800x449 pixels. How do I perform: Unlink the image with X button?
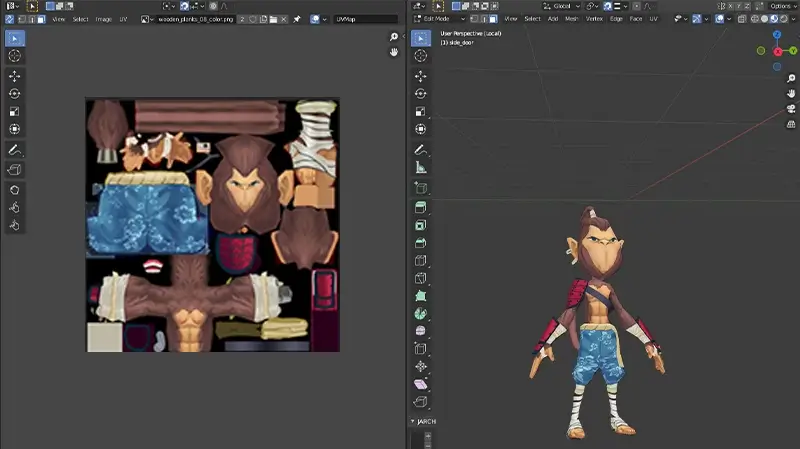point(284,19)
